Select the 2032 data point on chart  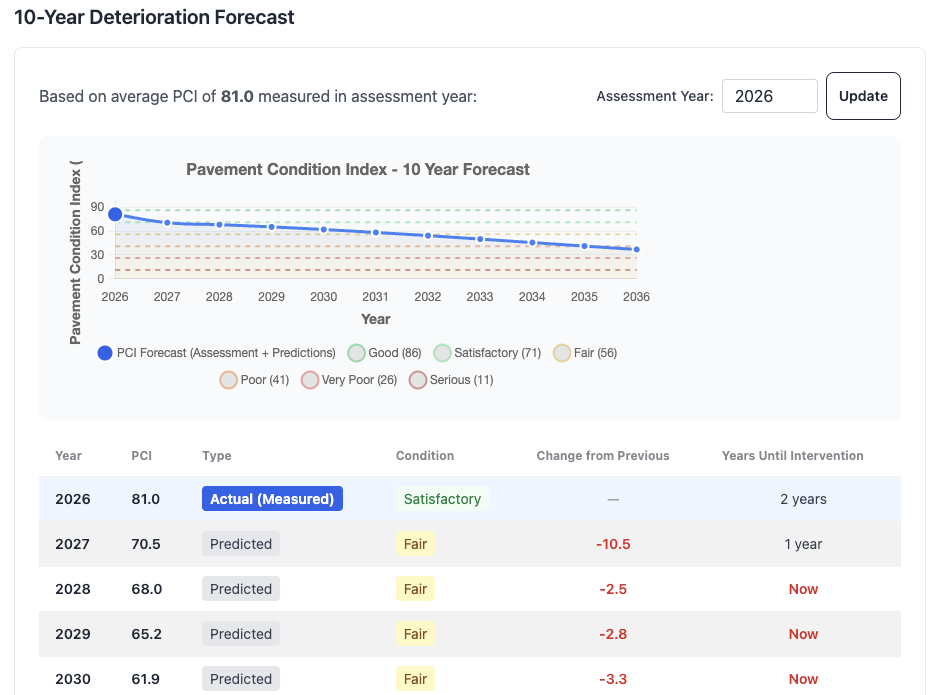(428, 235)
